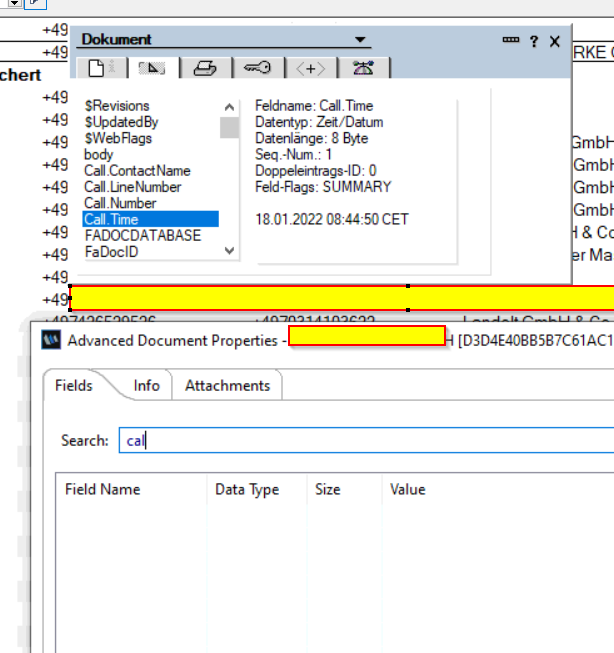Click the Search input field
Viewport: 614px width, 653px height.
(365, 441)
